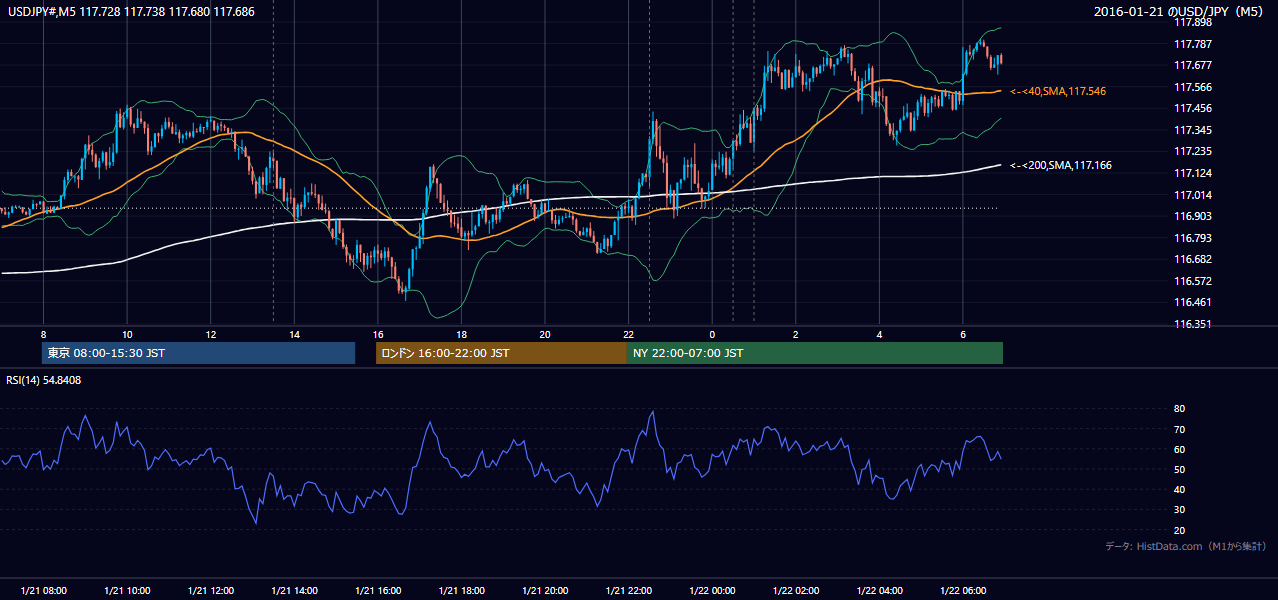Select the 40 SMA label 117.546
Image resolution: width=1278 pixels, height=600 pixels.
1058,91
